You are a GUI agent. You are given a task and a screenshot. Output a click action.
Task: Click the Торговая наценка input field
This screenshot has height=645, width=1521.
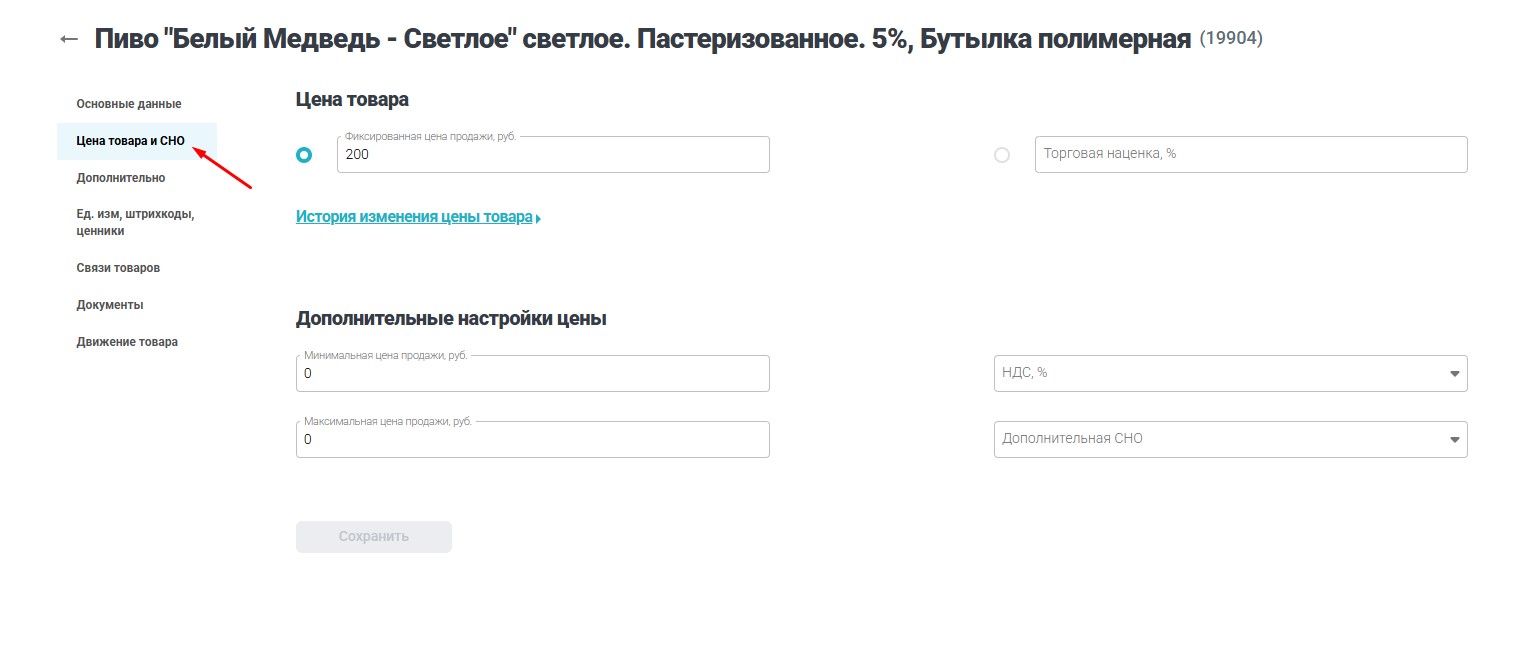point(1248,154)
